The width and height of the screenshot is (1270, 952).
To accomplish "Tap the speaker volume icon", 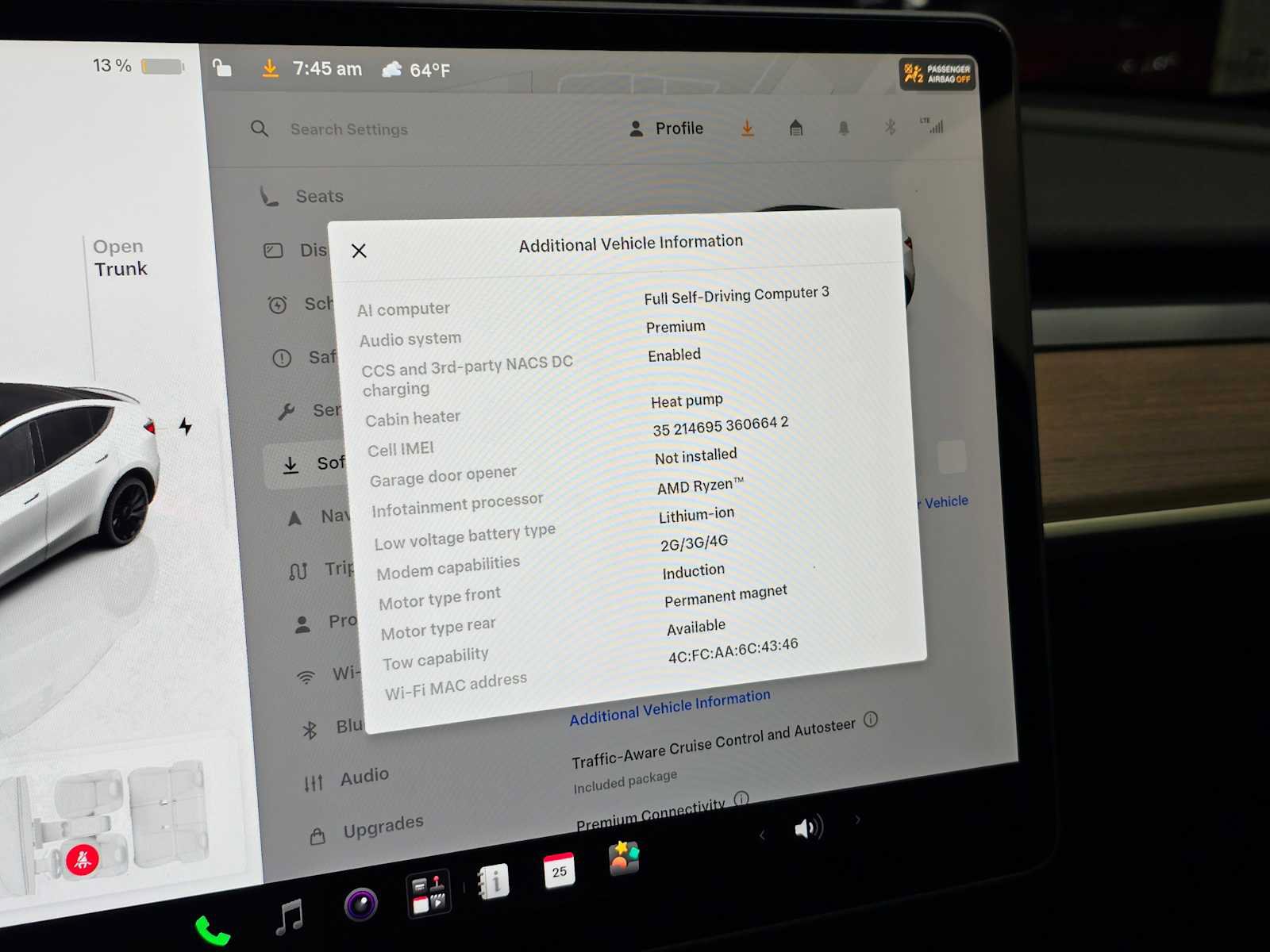I will [x=808, y=828].
